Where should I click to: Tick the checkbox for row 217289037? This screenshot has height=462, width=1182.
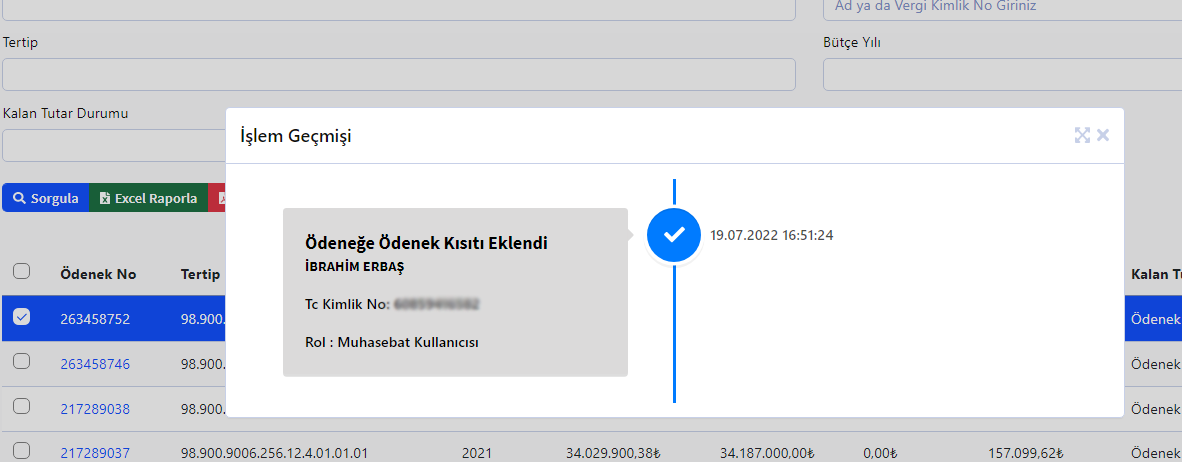click(x=21, y=451)
